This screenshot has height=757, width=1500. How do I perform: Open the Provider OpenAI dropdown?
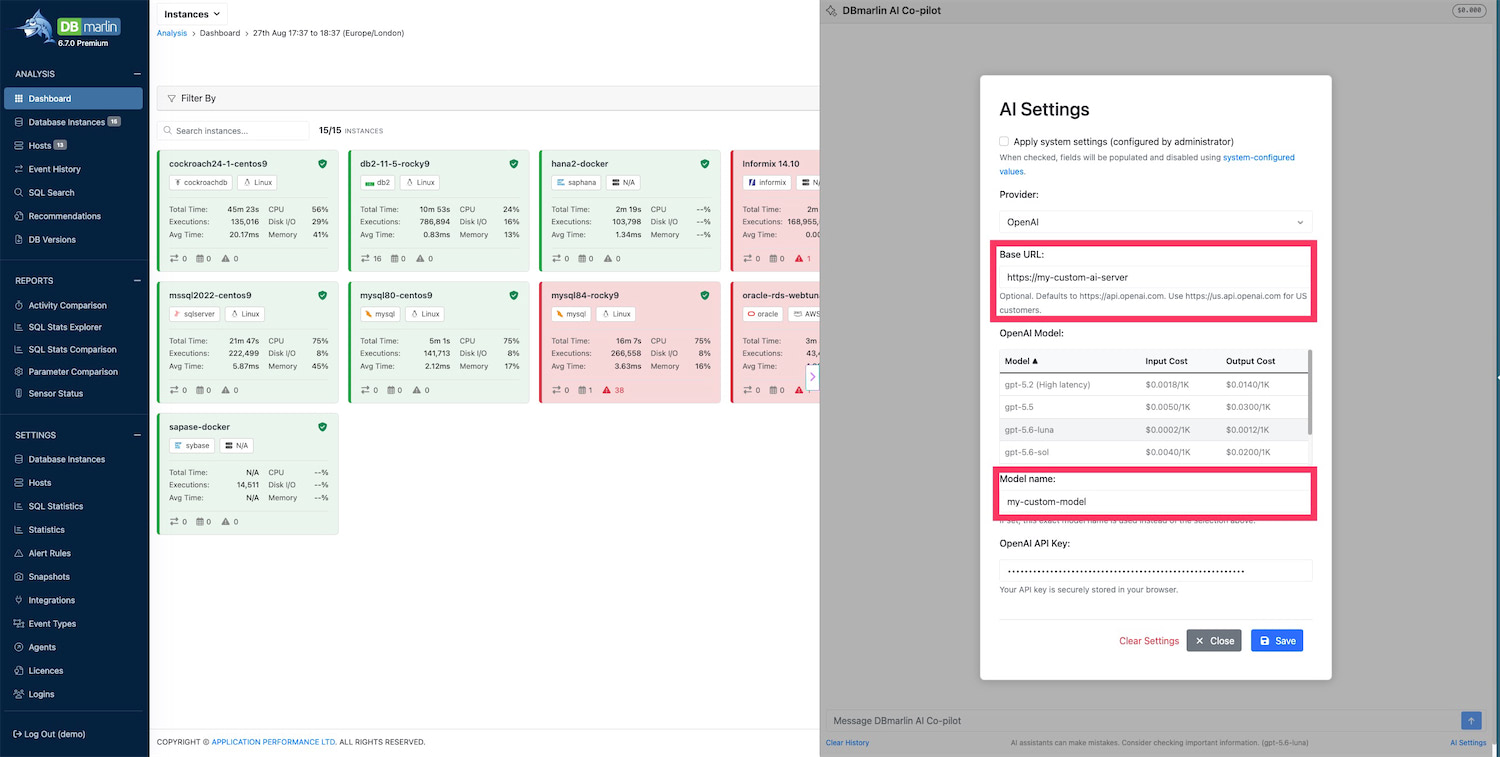click(1155, 222)
